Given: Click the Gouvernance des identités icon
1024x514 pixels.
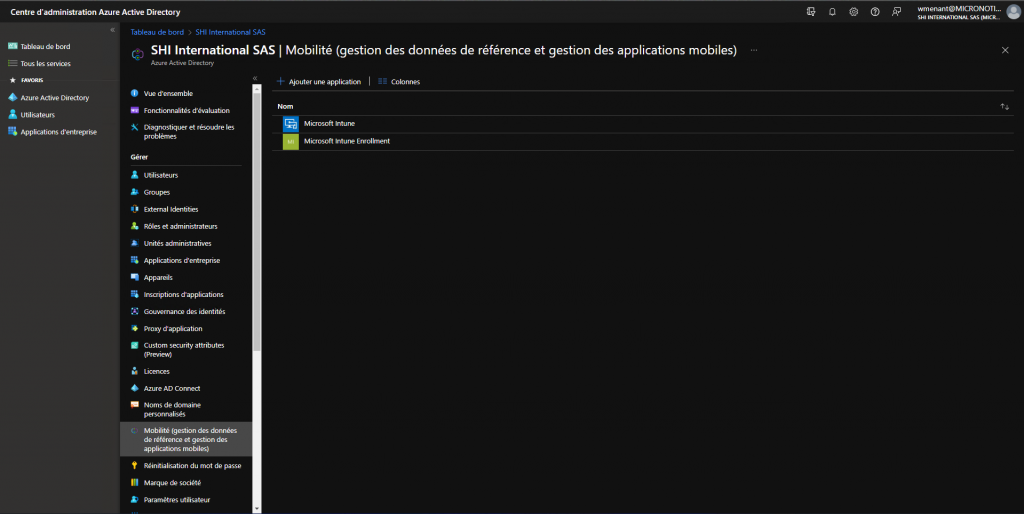Looking at the screenshot, I should 135,312.
